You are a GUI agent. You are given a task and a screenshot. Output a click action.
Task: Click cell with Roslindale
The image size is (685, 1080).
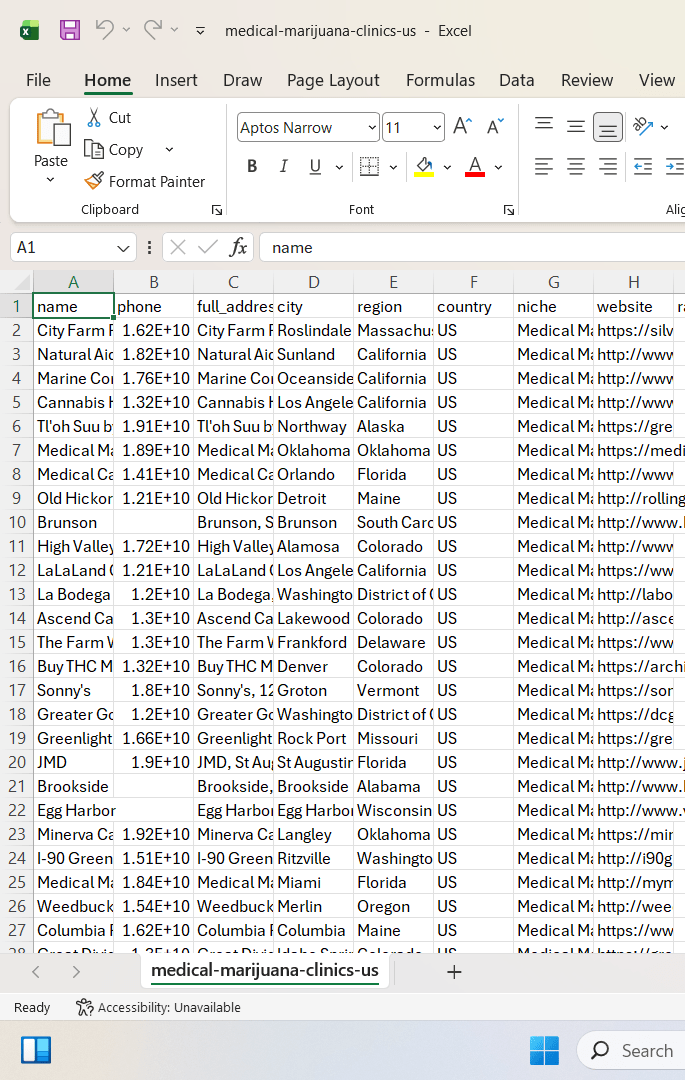(x=313, y=331)
